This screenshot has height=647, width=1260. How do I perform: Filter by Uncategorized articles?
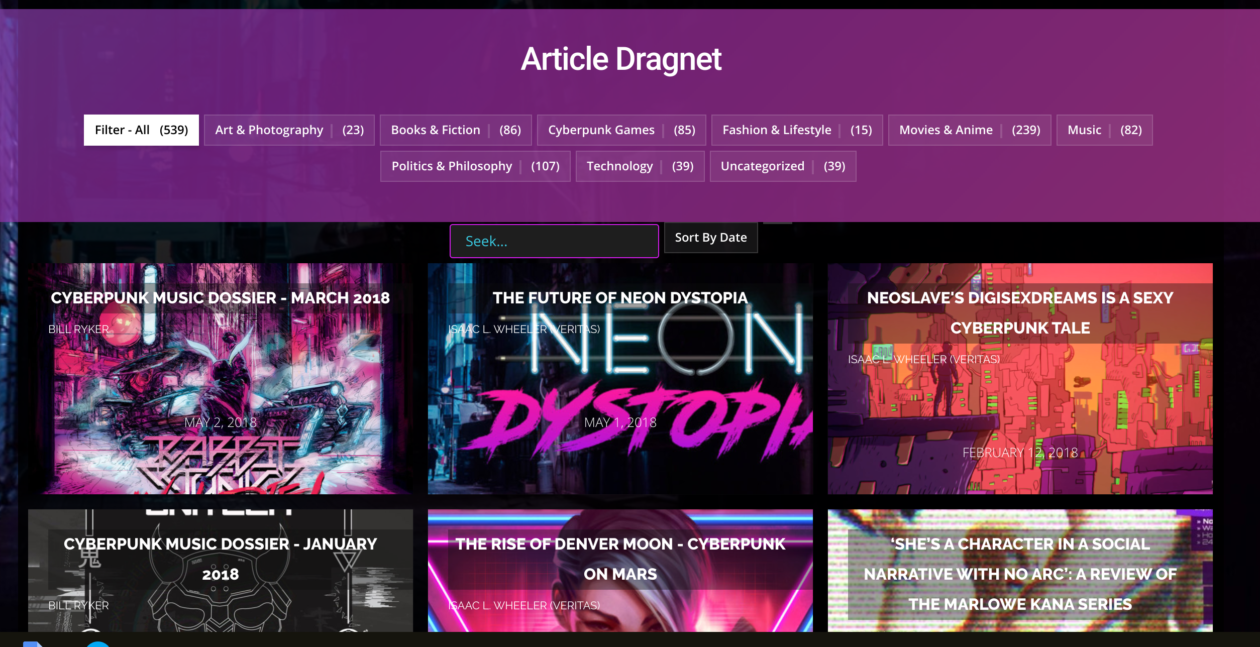pyautogui.click(x=783, y=166)
